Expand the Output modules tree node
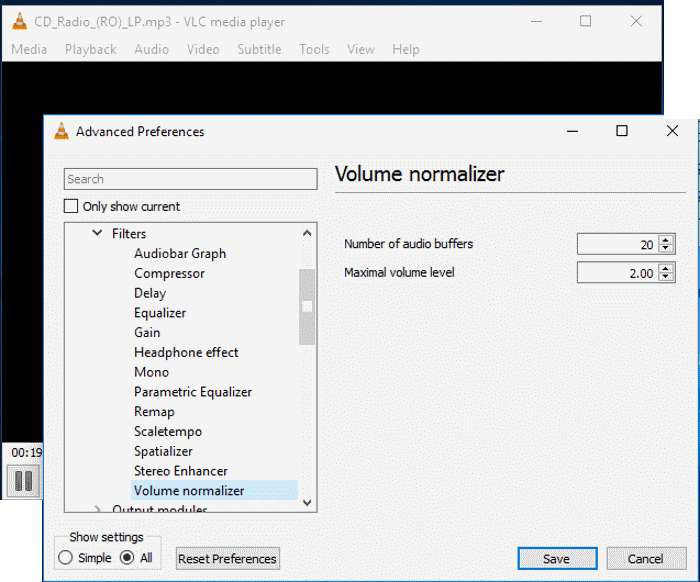The height and width of the screenshot is (582, 700). [97, 509]
